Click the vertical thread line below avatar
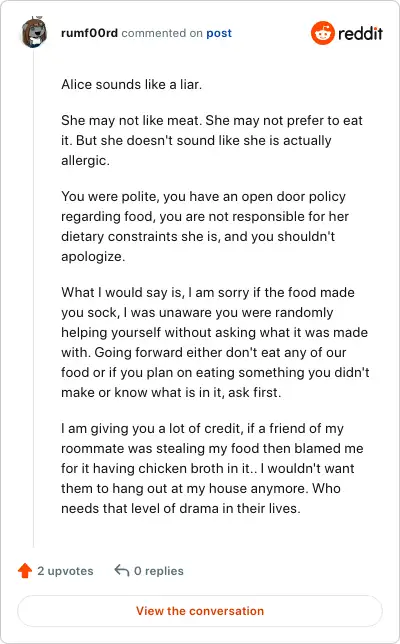Image resolution: width=400 pixels, height=644 pixels. 34,298
